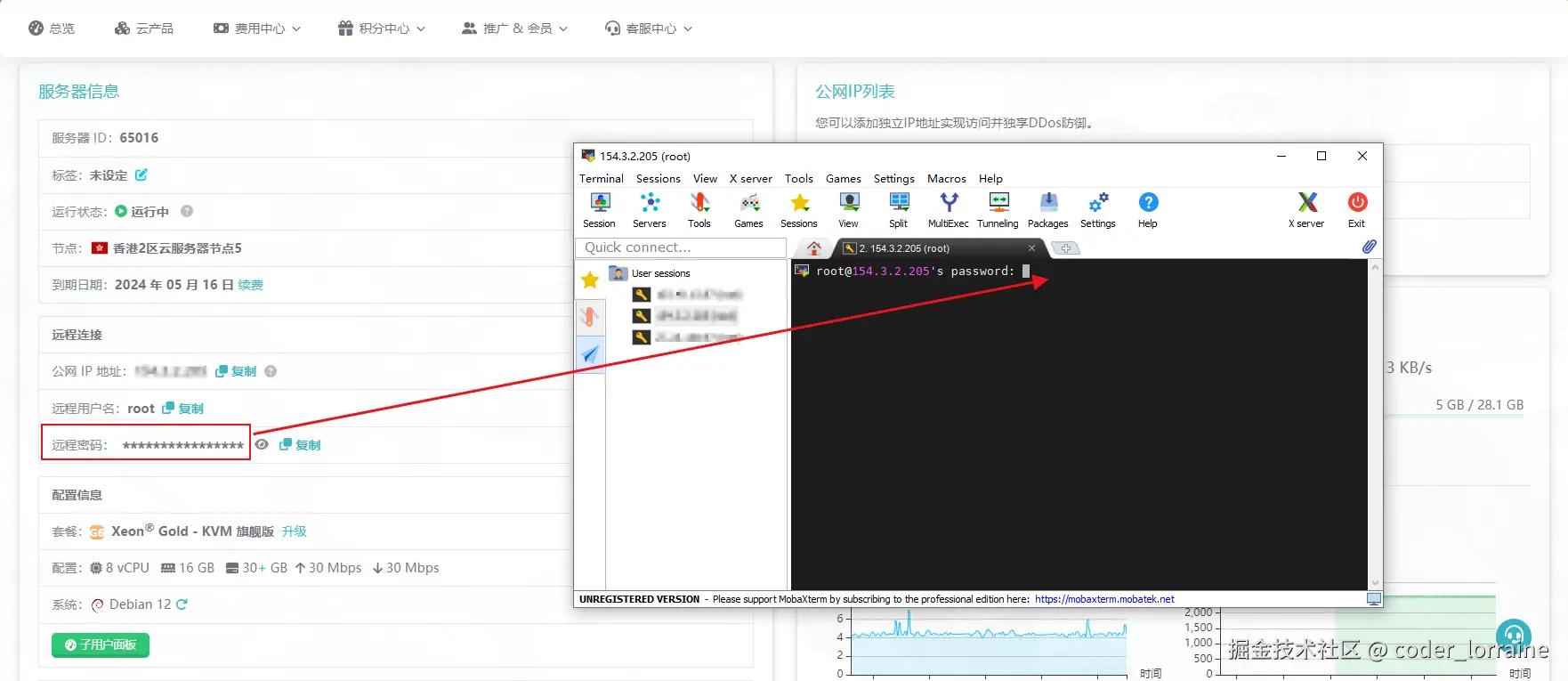
Task: Click the 升级 upgrade link
Action: tap(295, 531)
